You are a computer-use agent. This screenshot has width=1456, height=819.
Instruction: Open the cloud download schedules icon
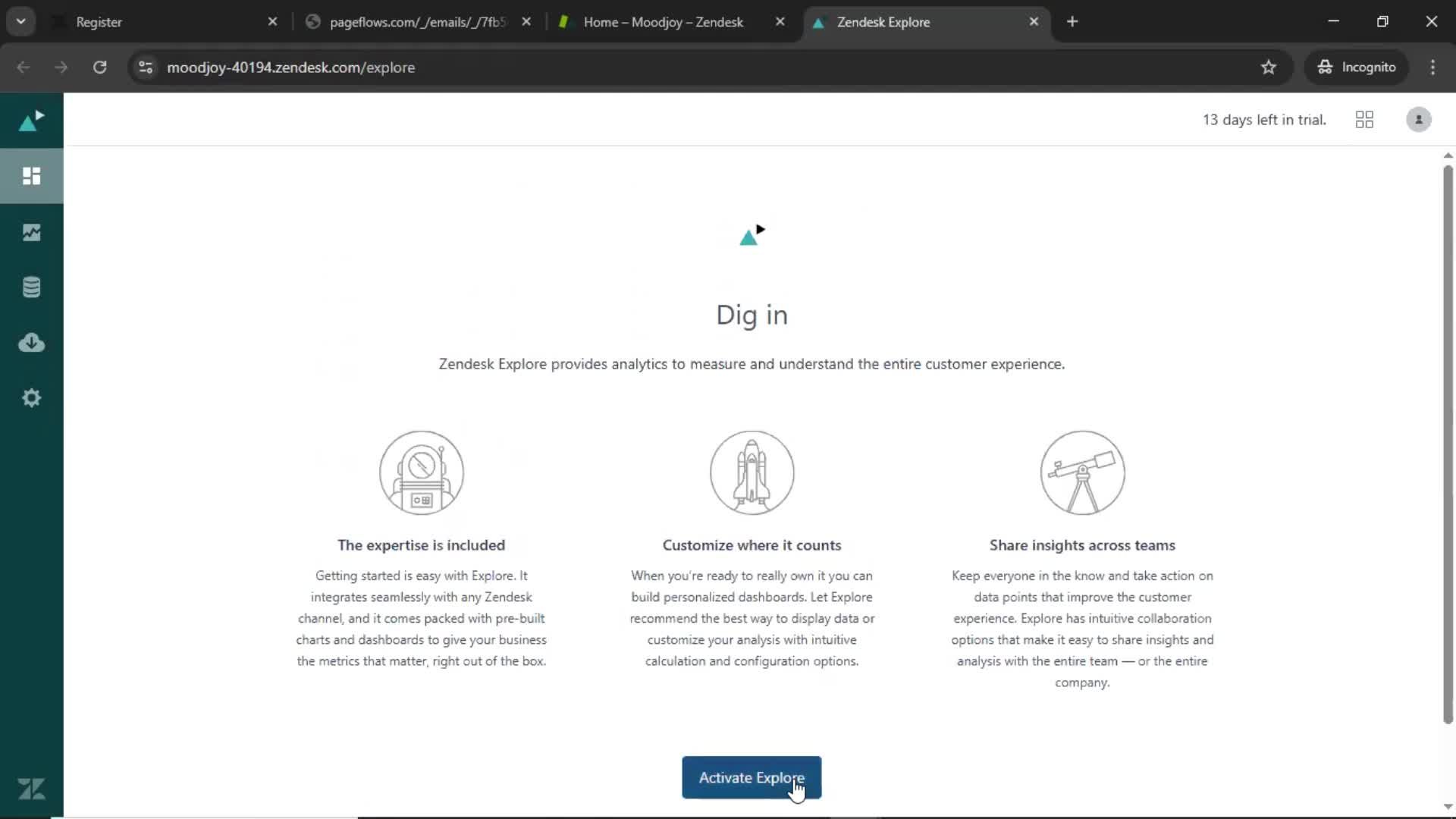(31, 343)
